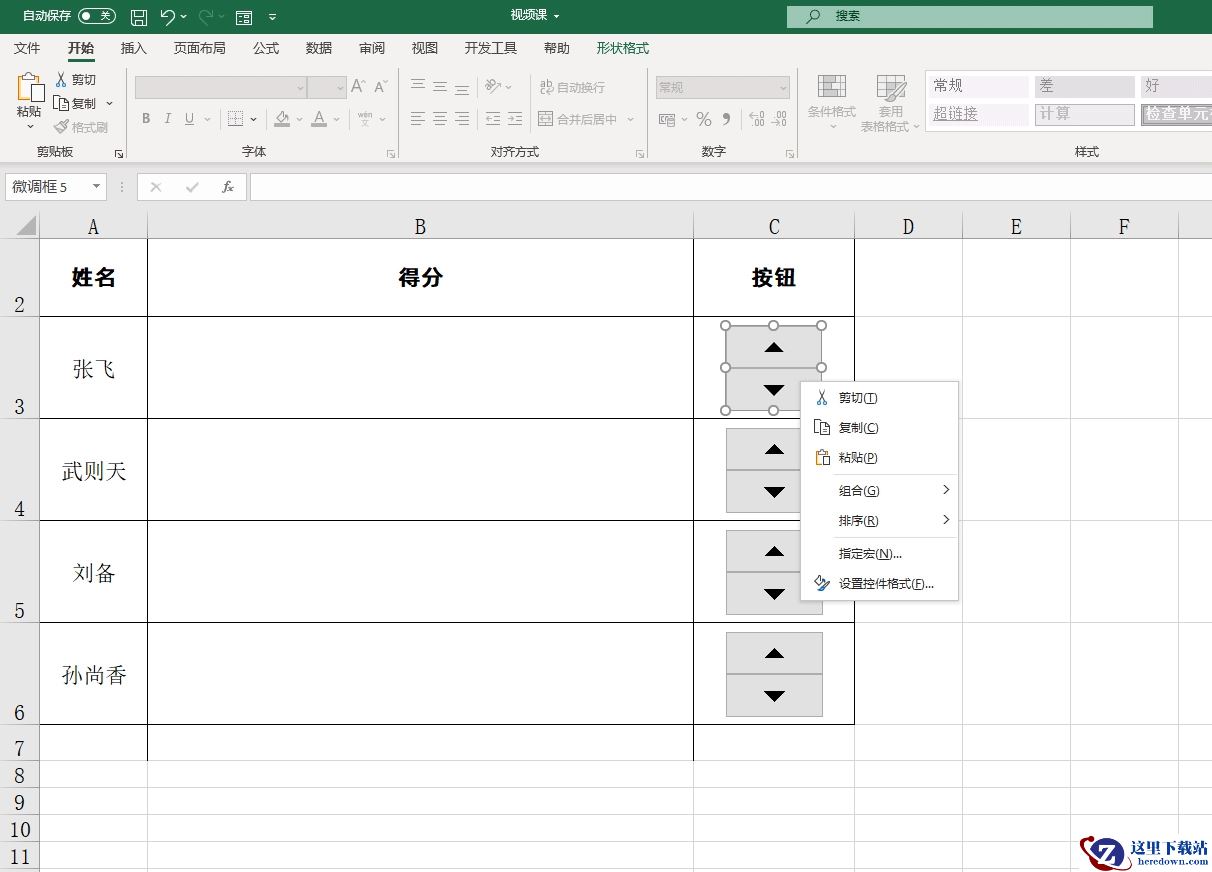Toggle Underline formatting
The width and height of the screenshot is (1212, 872).
189,119
